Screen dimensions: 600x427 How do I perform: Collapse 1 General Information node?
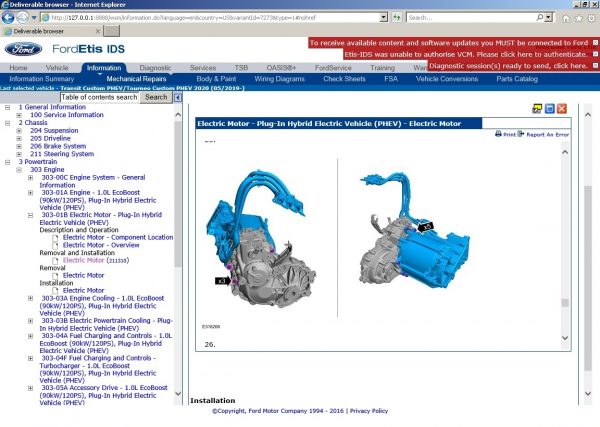(x=7, y=108)
